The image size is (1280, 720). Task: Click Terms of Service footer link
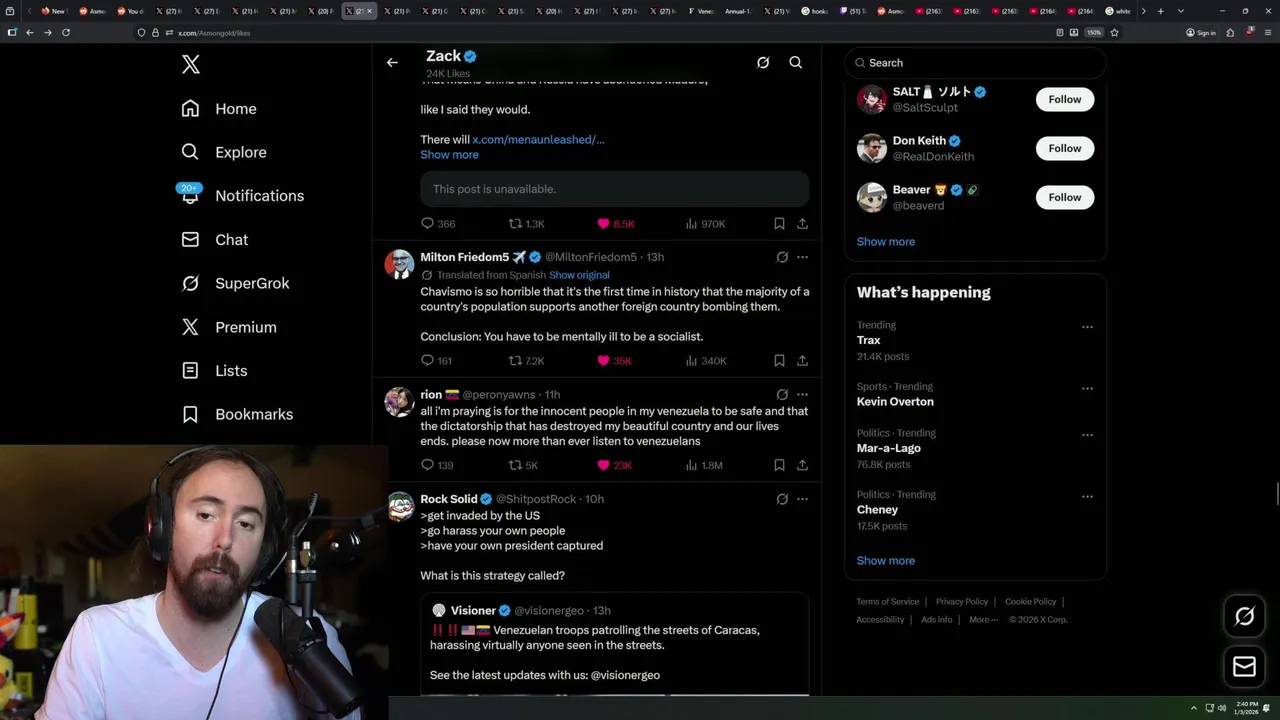[x=887, y=602]
